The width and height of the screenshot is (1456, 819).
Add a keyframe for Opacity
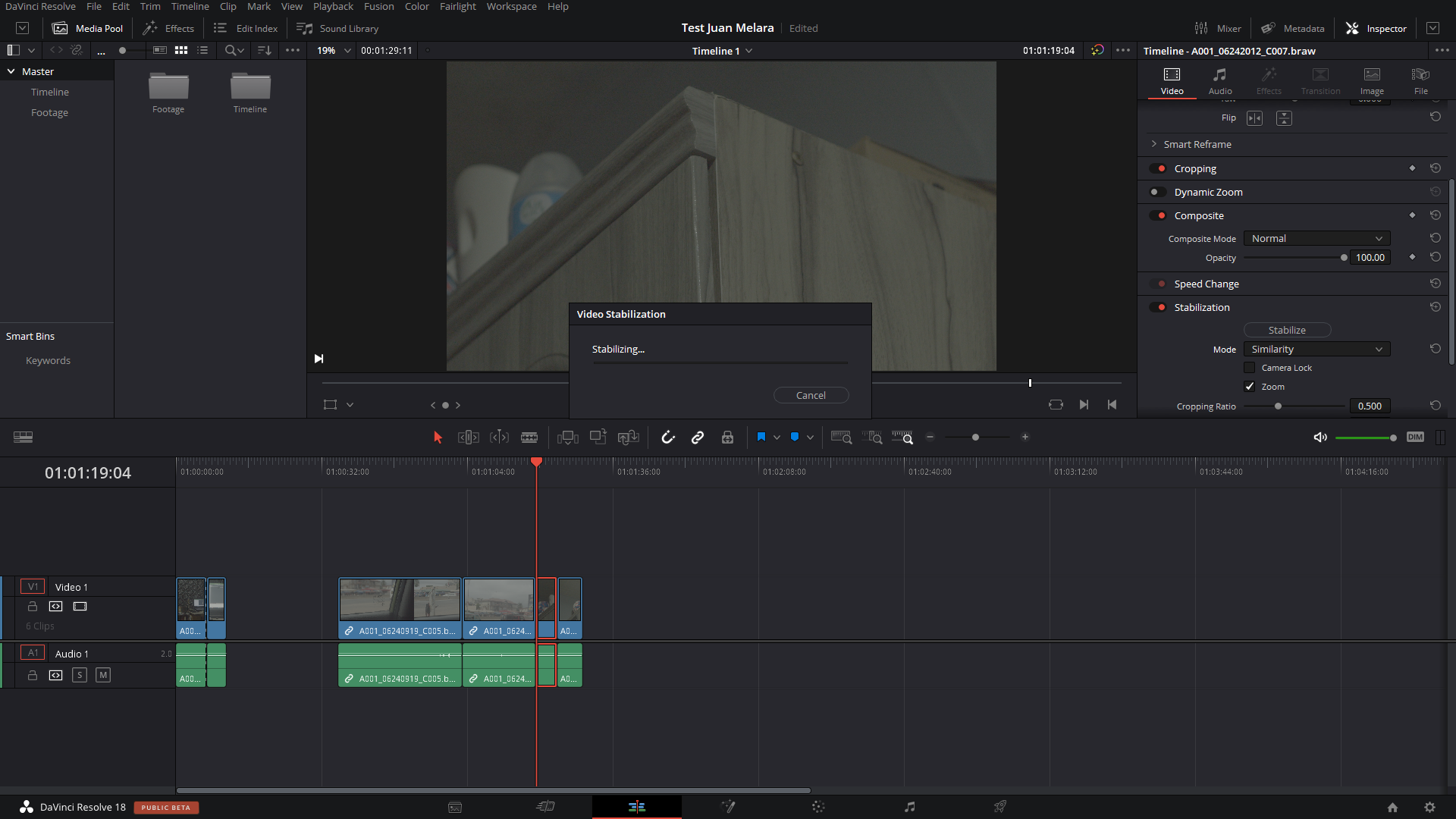pyautogui.click(x=1412, y=257)
